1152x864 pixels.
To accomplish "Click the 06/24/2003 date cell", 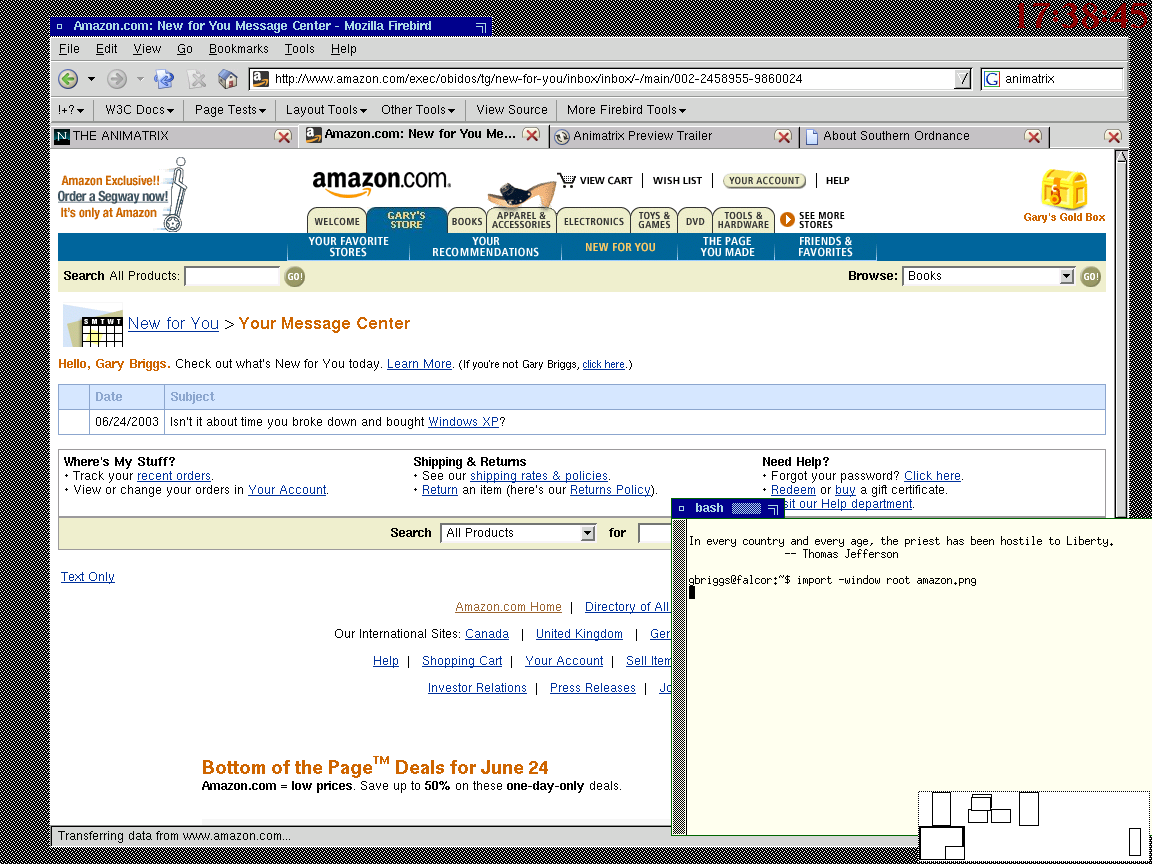I will (x=127, y=422).
